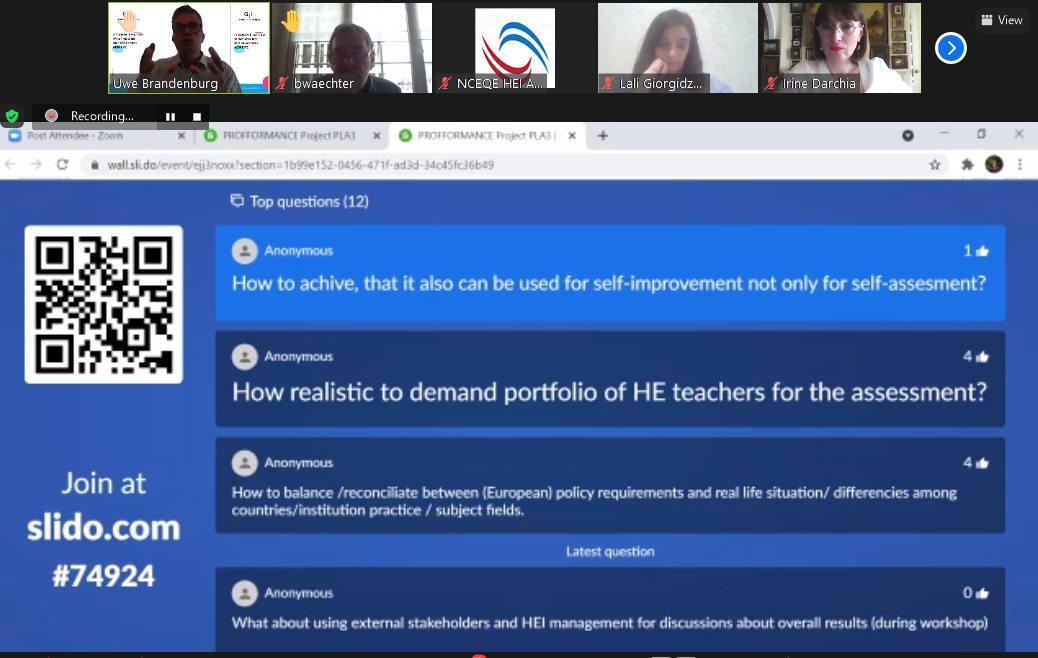Viewport: 1038px width, 658px height.
Task: Click the green encryption shield icon
Action: (x=12, y=116)
